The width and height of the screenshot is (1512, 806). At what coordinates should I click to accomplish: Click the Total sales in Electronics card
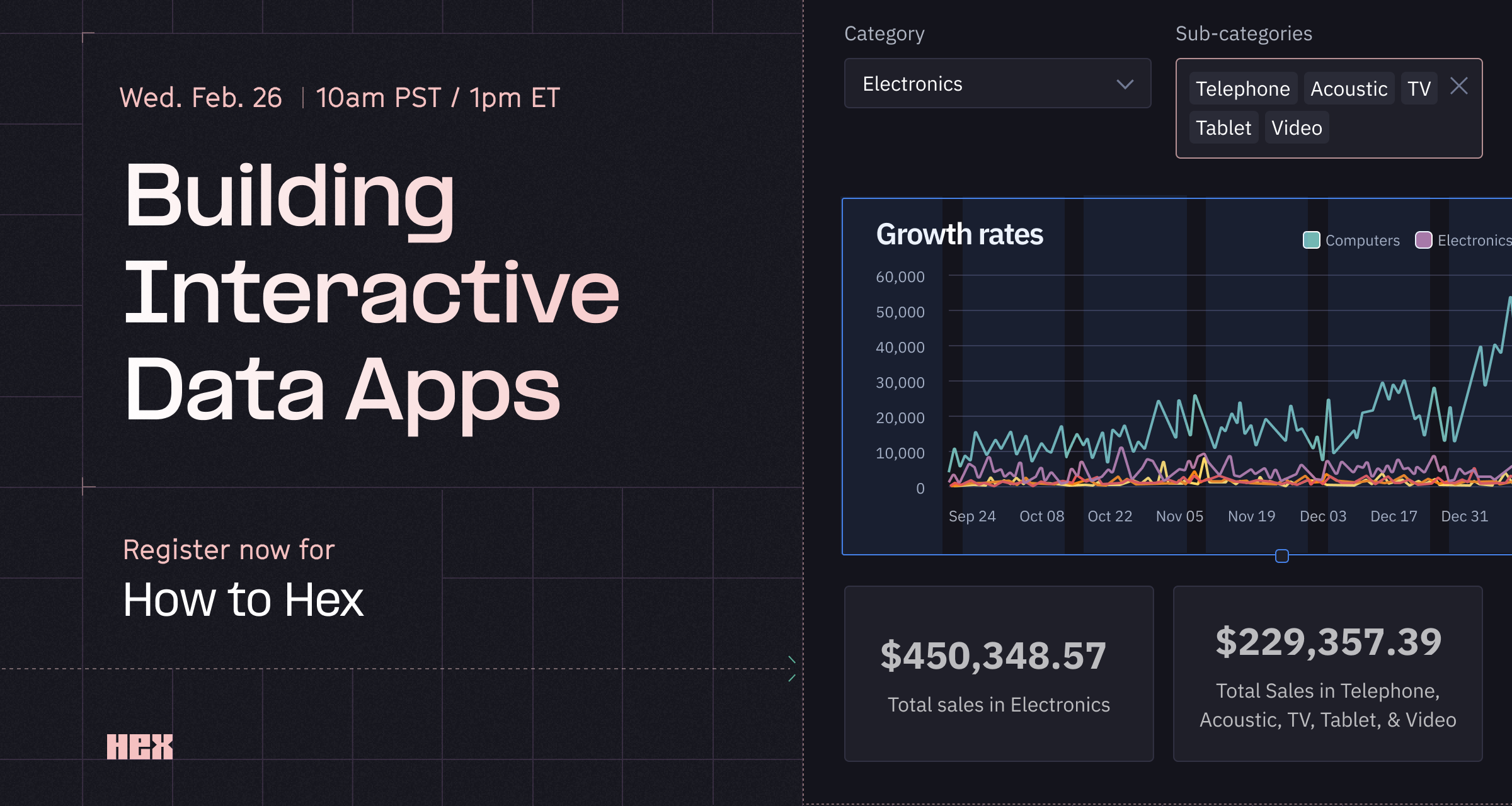point(999,674)
